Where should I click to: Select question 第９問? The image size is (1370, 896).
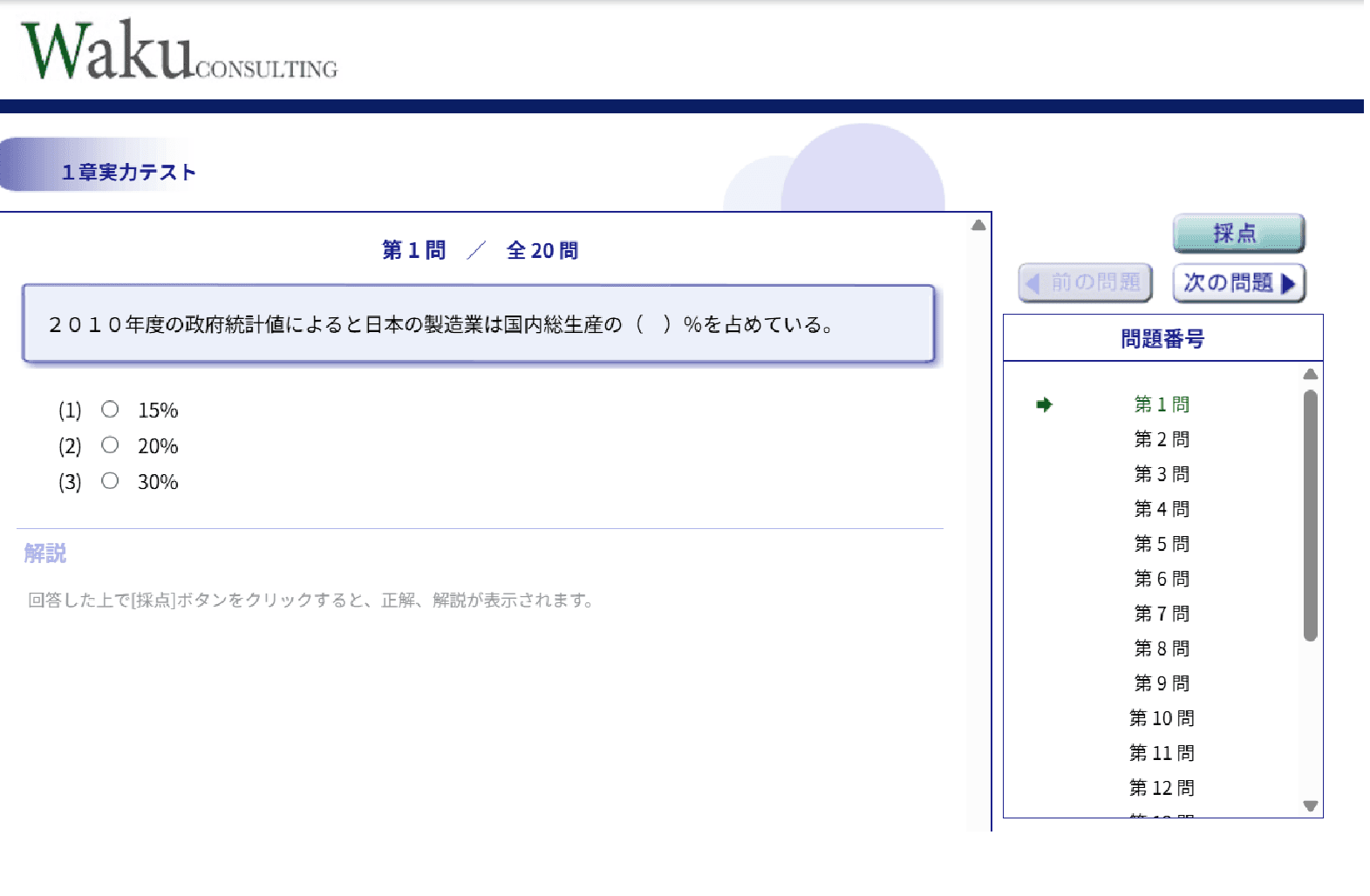(x=1162, y=683)
